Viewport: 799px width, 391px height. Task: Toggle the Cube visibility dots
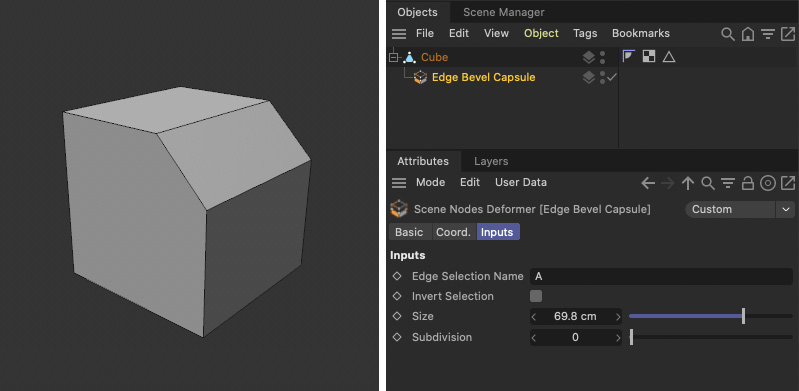click(603, 57)
